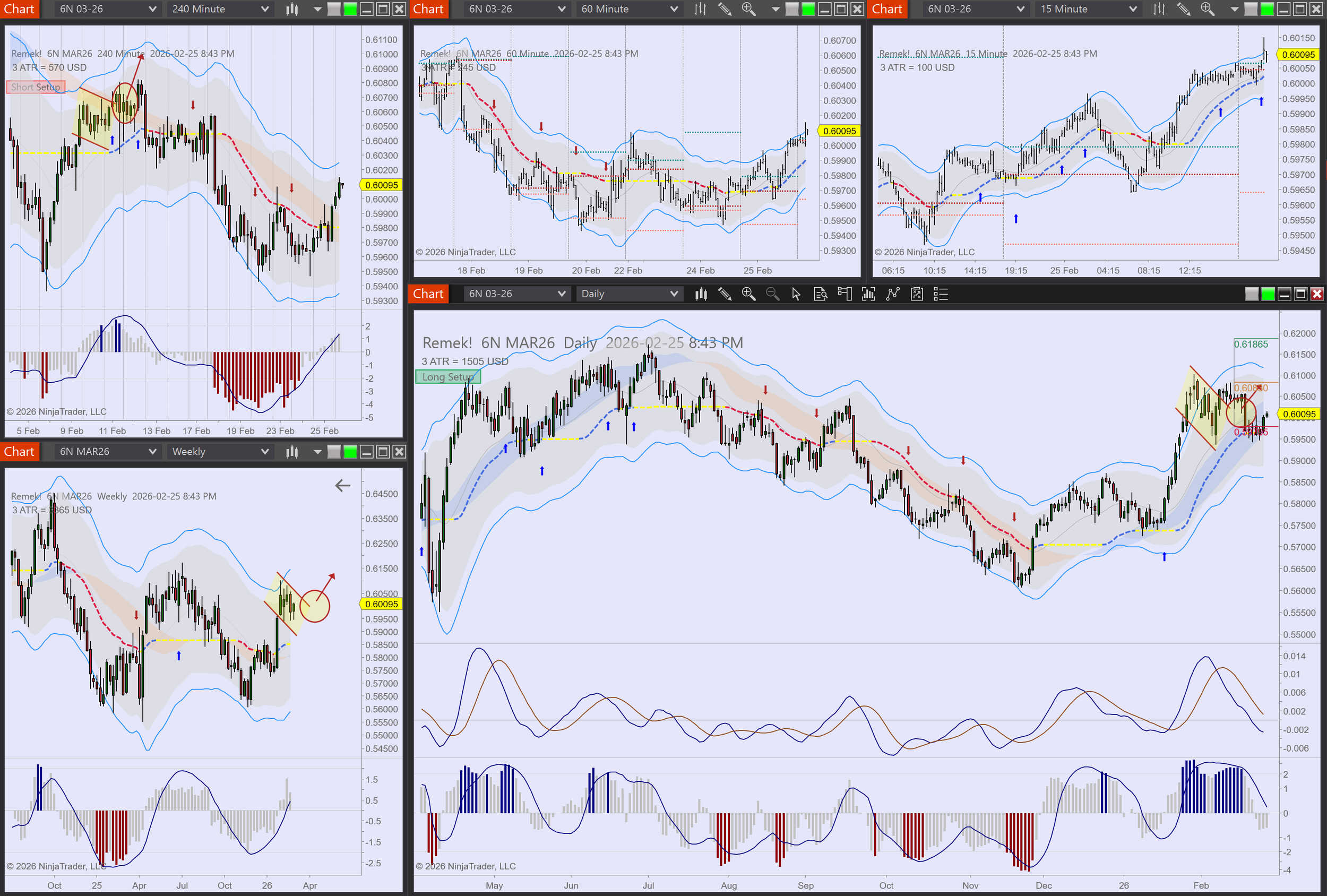Select the drawing tools pencil on Daily chart
Screen dimensions: 1327x896
(725, 294)
